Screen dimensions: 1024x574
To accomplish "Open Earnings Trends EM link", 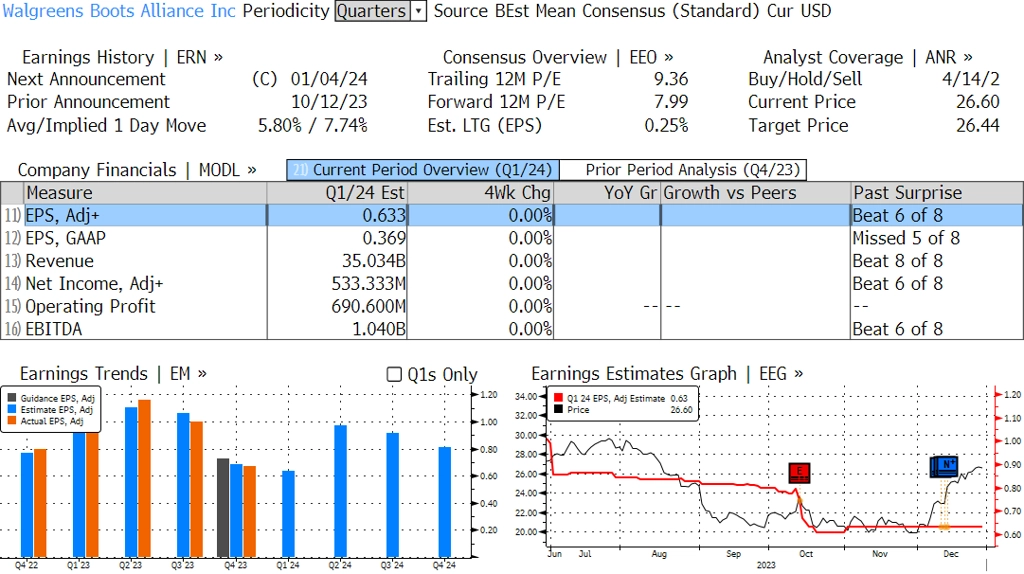I will (x=114, y=374).
